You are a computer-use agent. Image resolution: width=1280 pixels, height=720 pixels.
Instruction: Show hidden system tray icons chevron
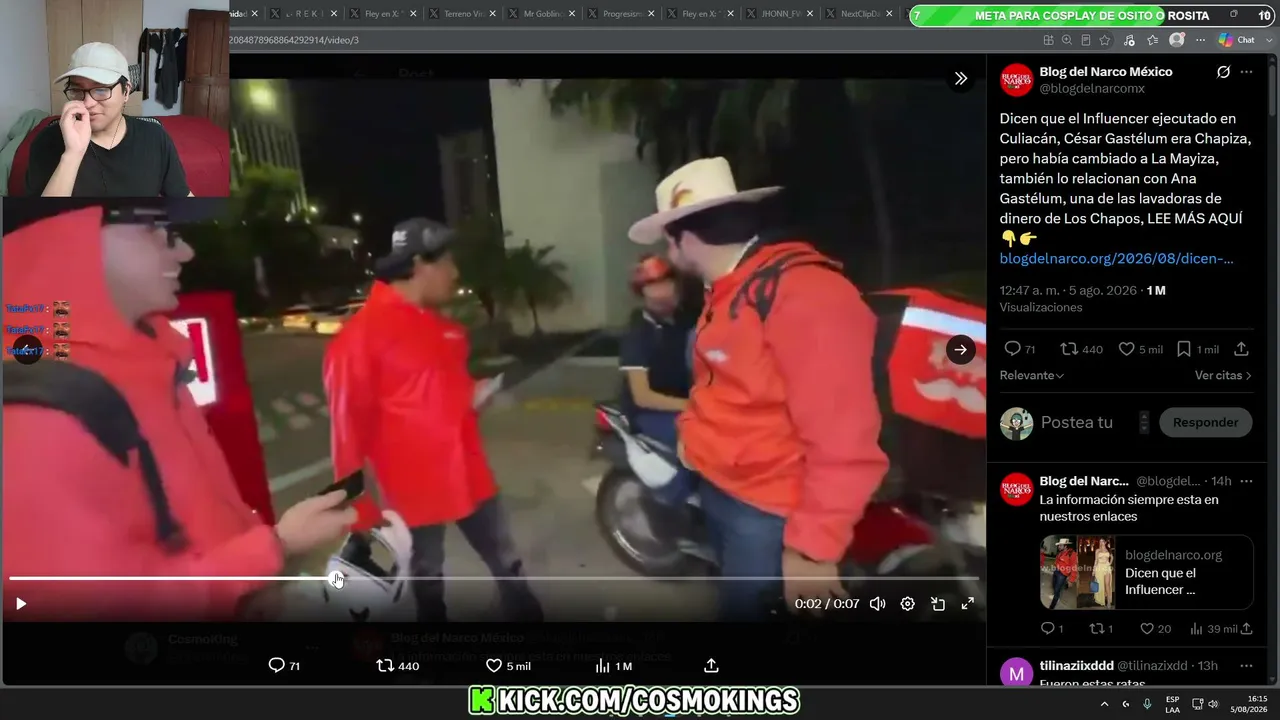[1104, 704]
